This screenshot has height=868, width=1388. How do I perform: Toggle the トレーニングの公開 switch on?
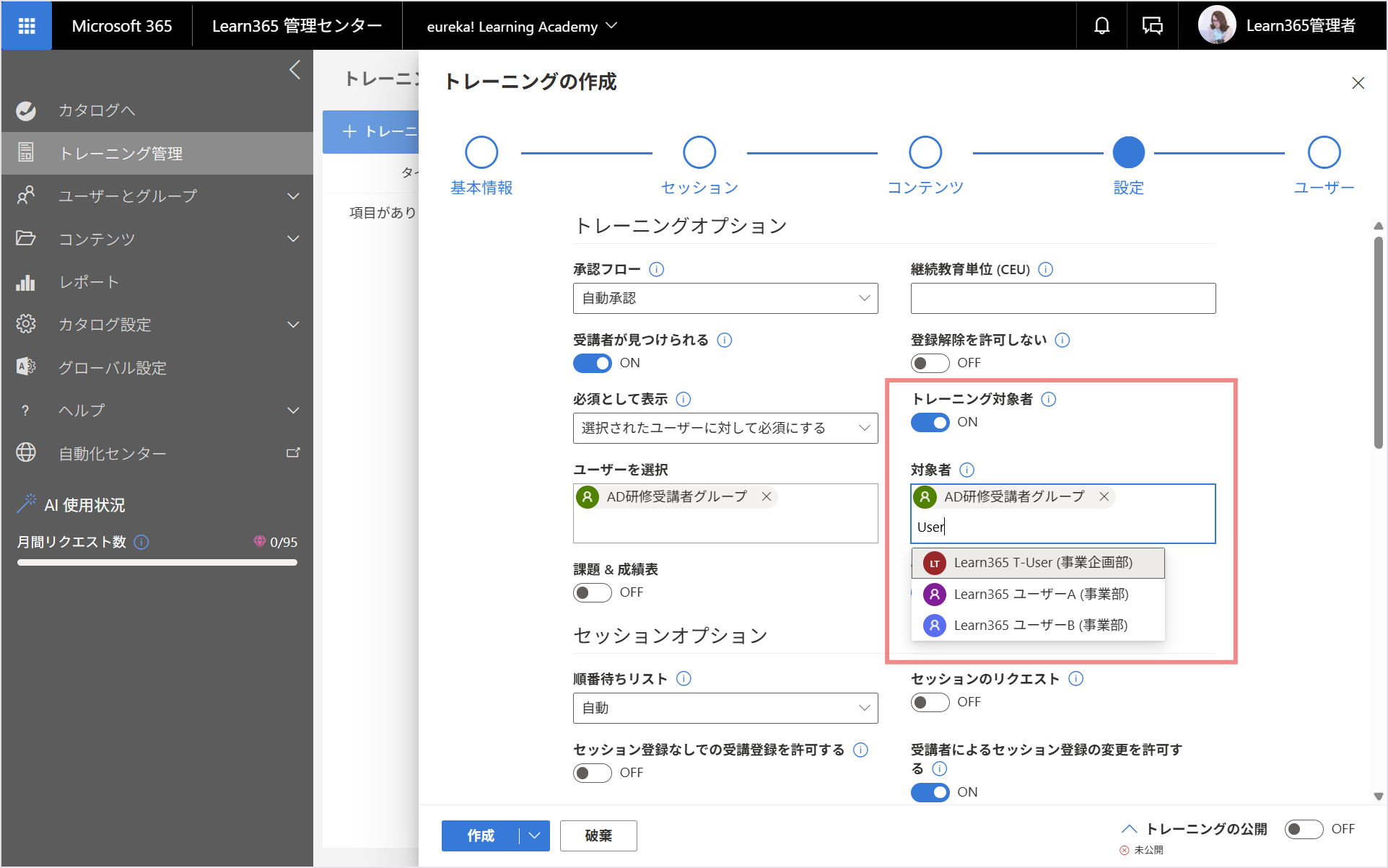[x=1304, y=829]
